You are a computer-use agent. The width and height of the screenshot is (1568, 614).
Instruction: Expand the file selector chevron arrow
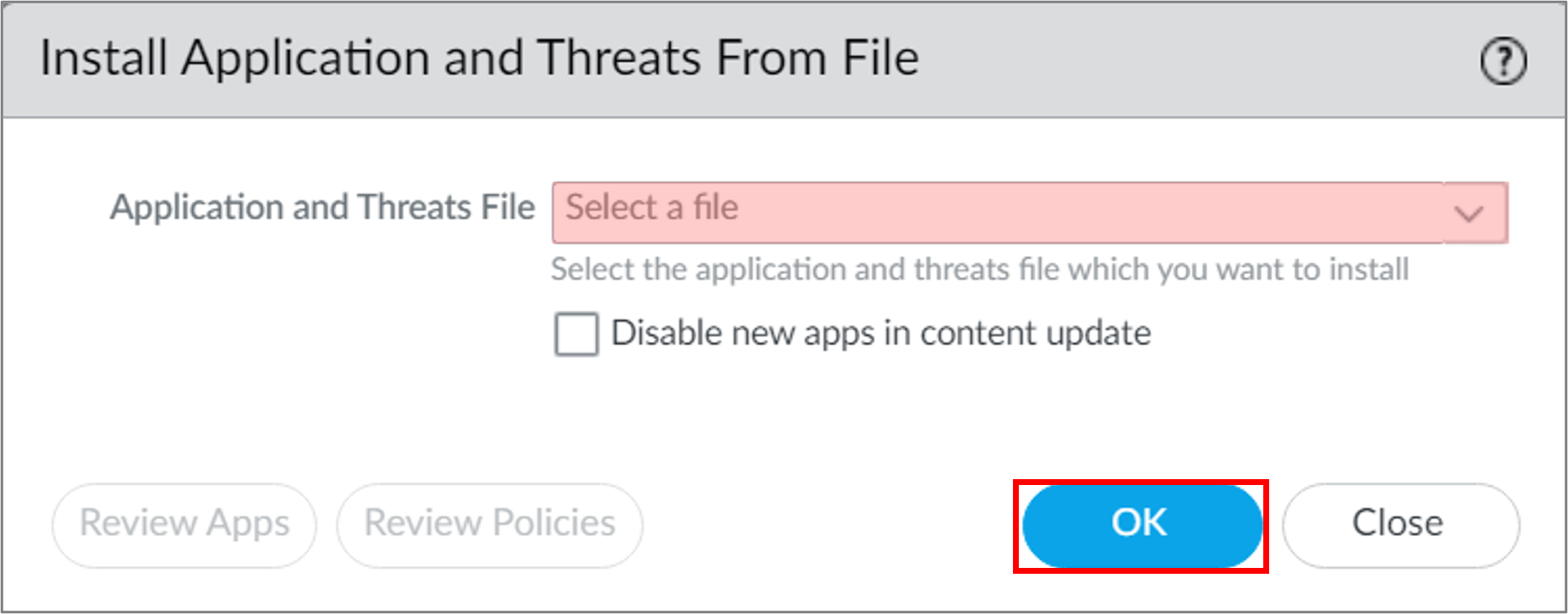[1469, 214]
